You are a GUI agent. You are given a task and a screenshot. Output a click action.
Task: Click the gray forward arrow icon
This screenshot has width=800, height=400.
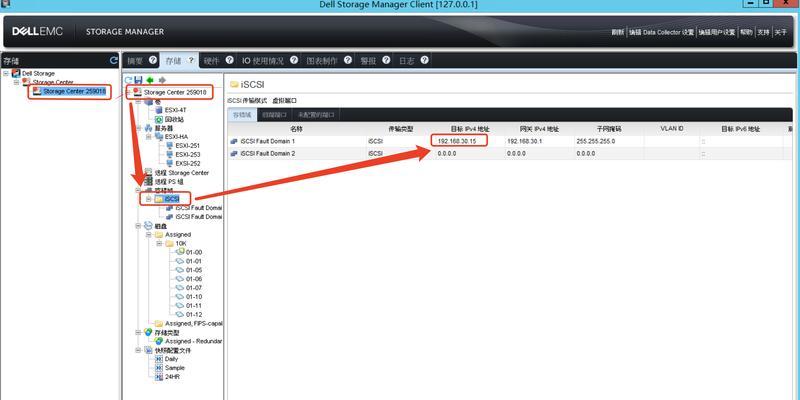tap(162, 81)
